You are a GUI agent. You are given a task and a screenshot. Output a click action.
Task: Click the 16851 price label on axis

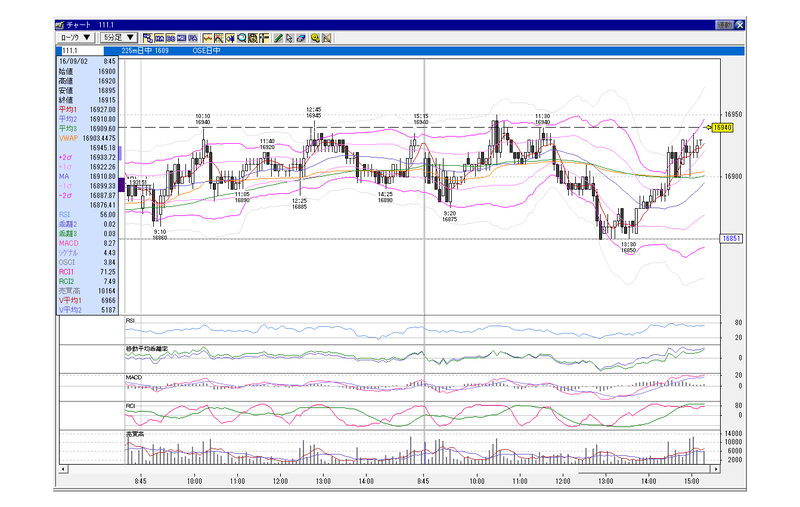(731, 238)
